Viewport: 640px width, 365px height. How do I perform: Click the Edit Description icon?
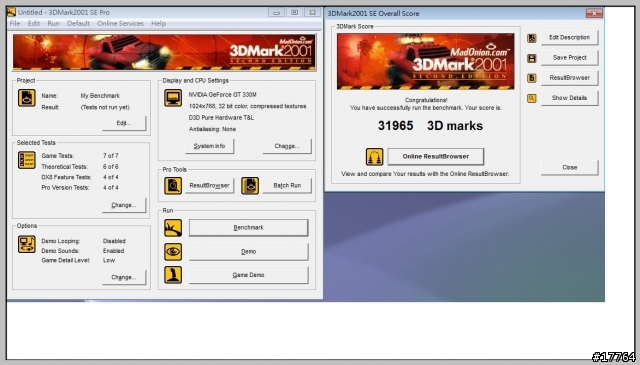[531, 38]
